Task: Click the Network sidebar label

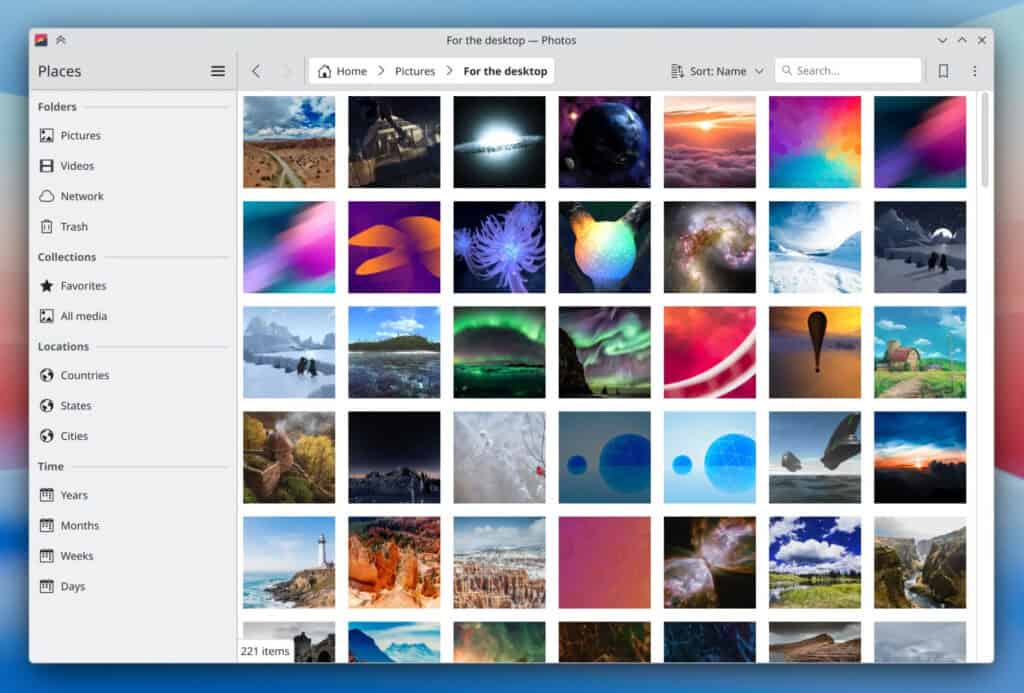Action: 82,196
